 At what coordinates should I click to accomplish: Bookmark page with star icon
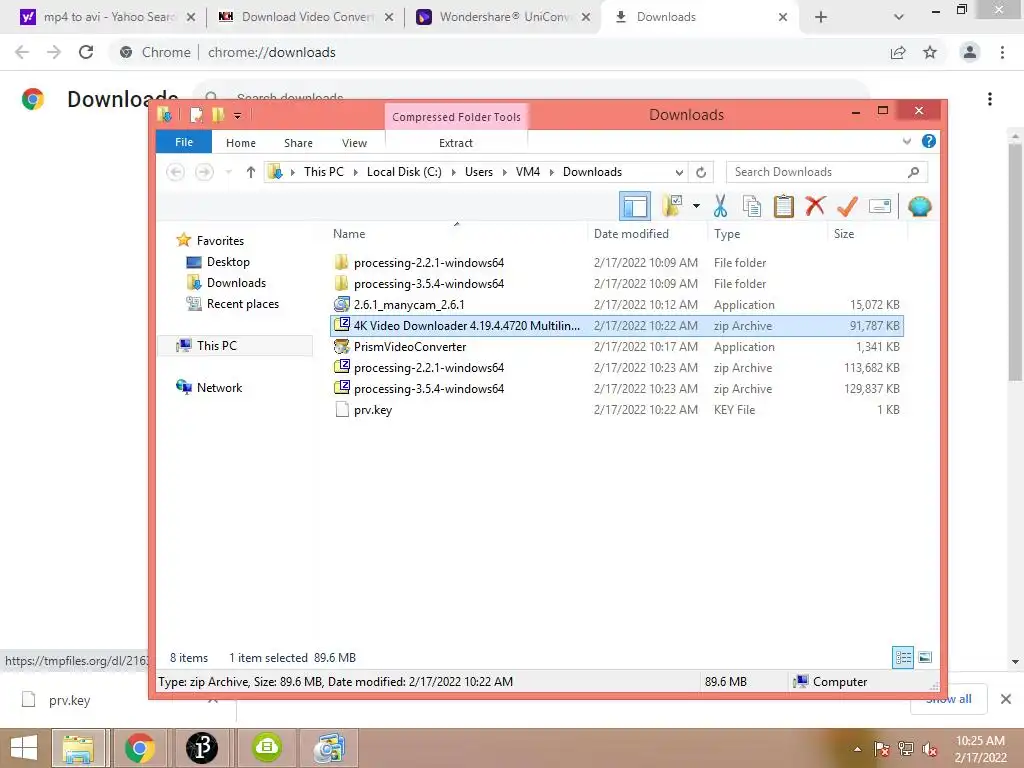(930, 52)
